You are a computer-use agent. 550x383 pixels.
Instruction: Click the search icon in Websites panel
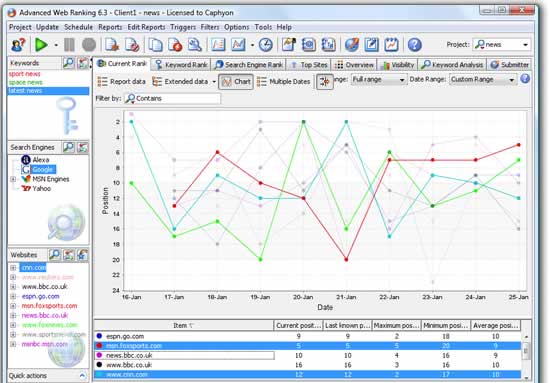tap(54, 255)
